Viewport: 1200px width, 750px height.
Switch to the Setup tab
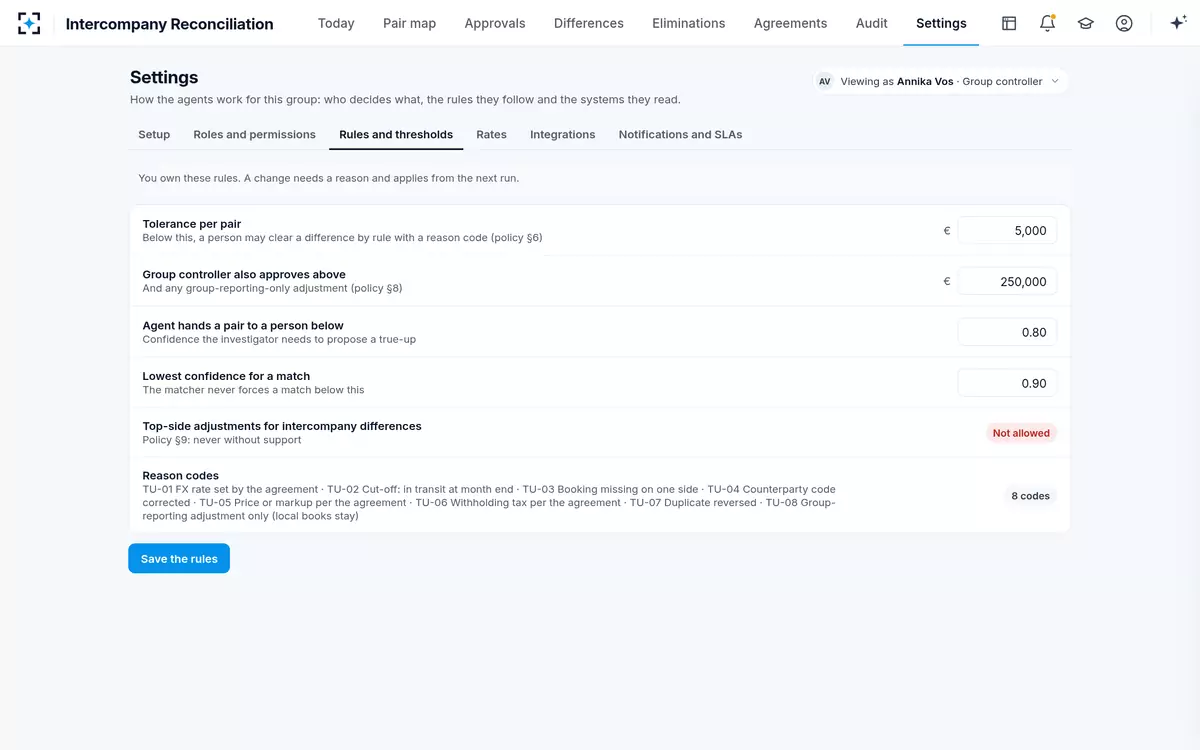coord(154,134)
